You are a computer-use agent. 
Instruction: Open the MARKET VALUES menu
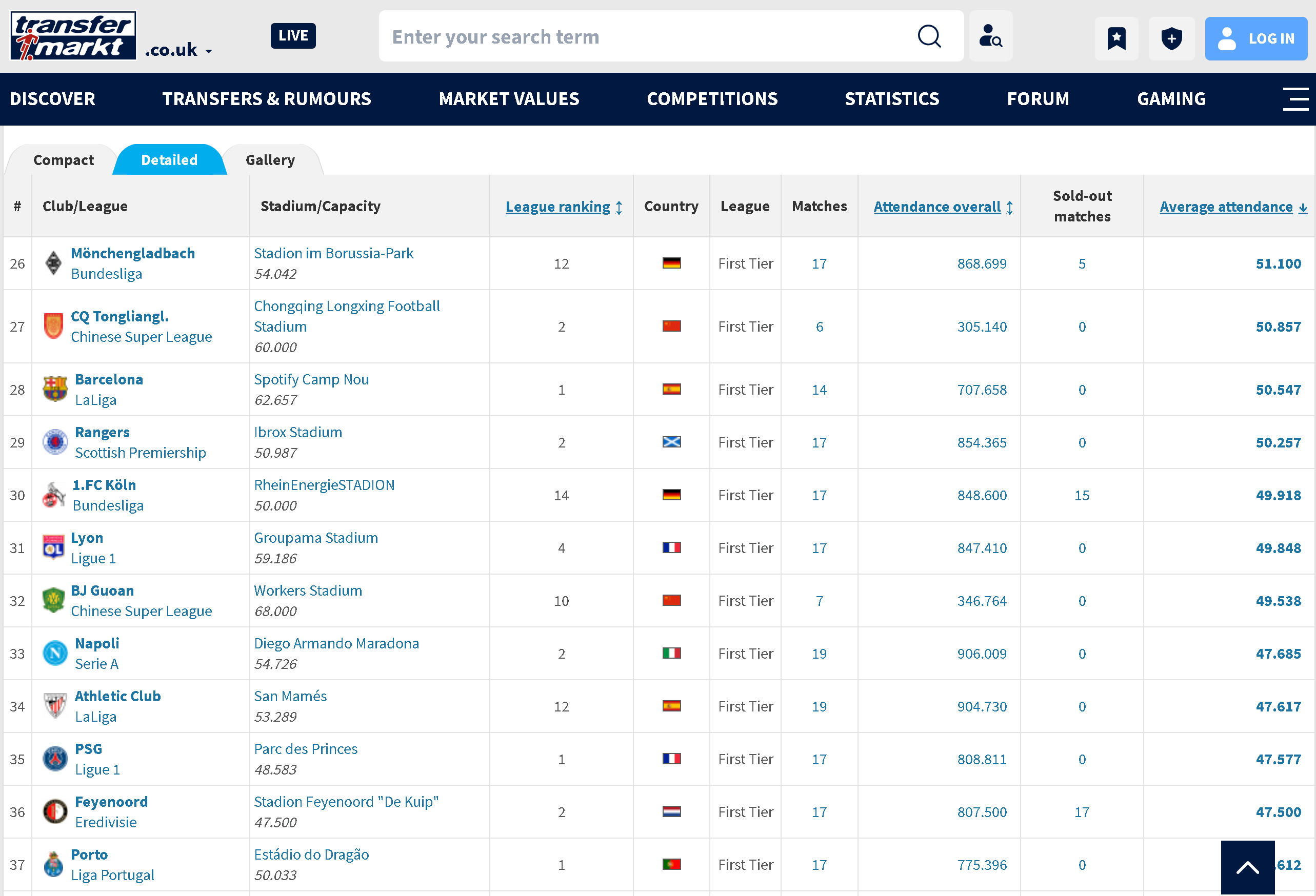coord(509,99)
